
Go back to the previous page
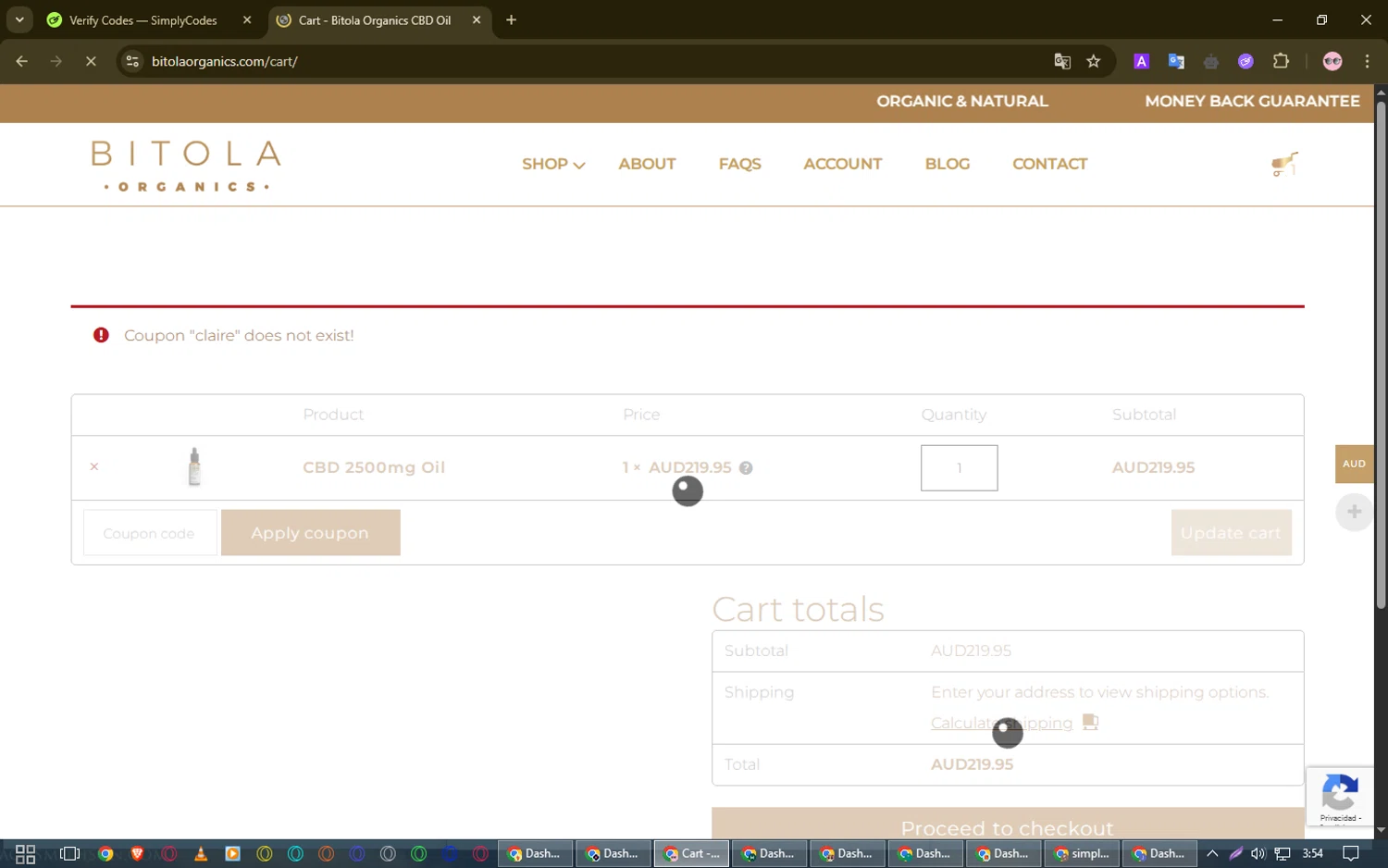coord(21,61)
